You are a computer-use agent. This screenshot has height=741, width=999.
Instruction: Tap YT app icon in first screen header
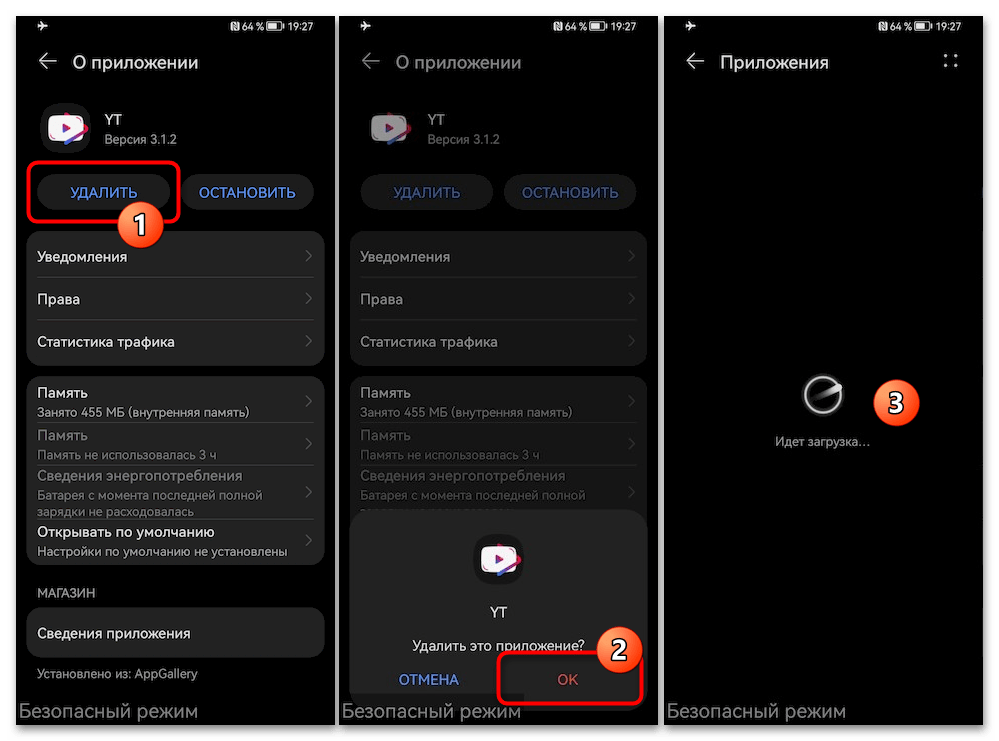(x=66, y=128)
